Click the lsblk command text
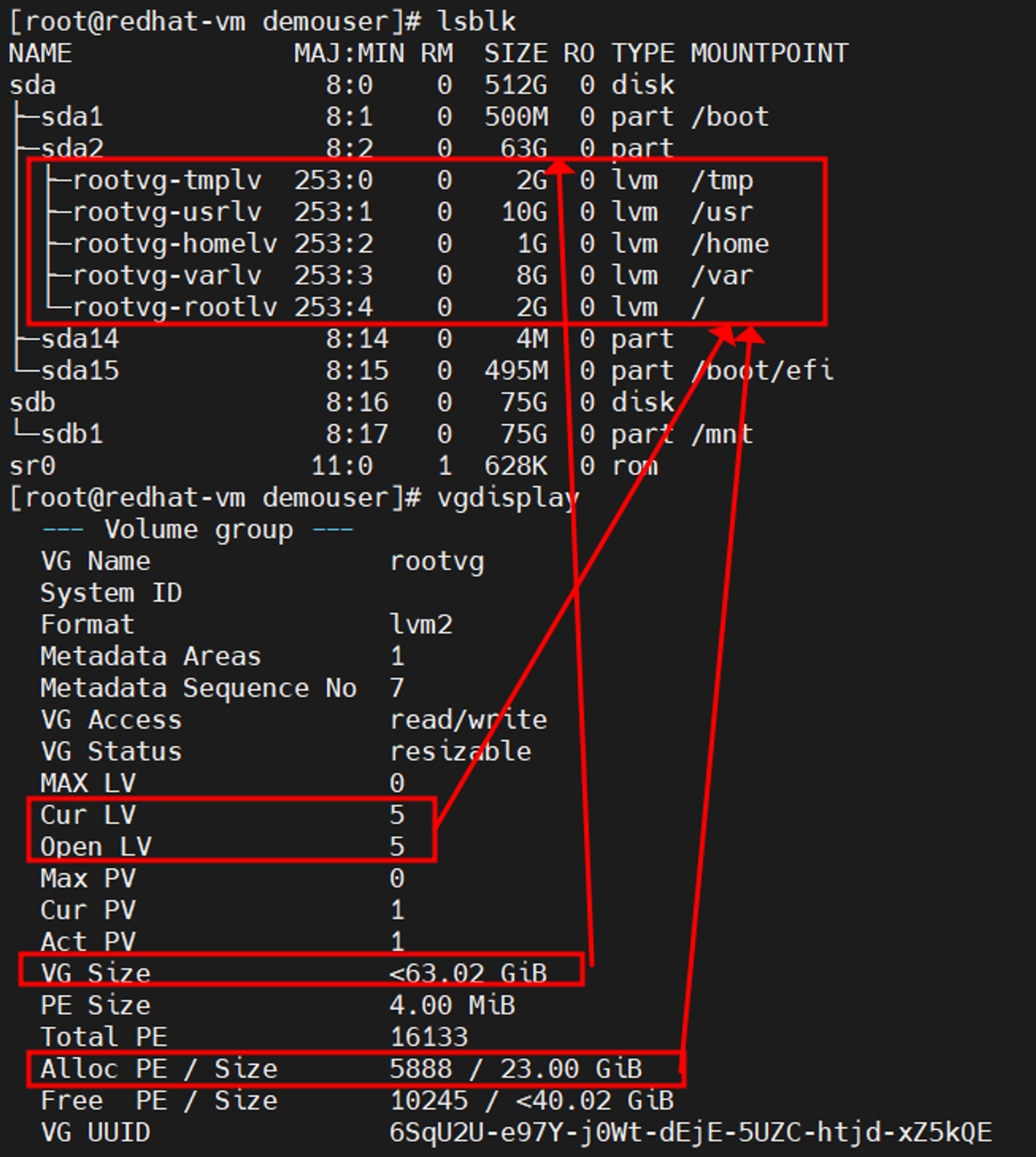Image resolution: width=1036 pixels, height=1157 pixels. point(476,22)
